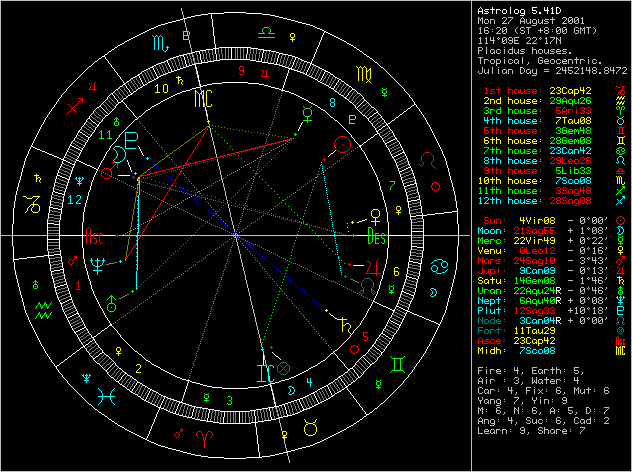Select the 'Placidus houses.' text line
Screen dimensions: 632x472
point(517,50)
